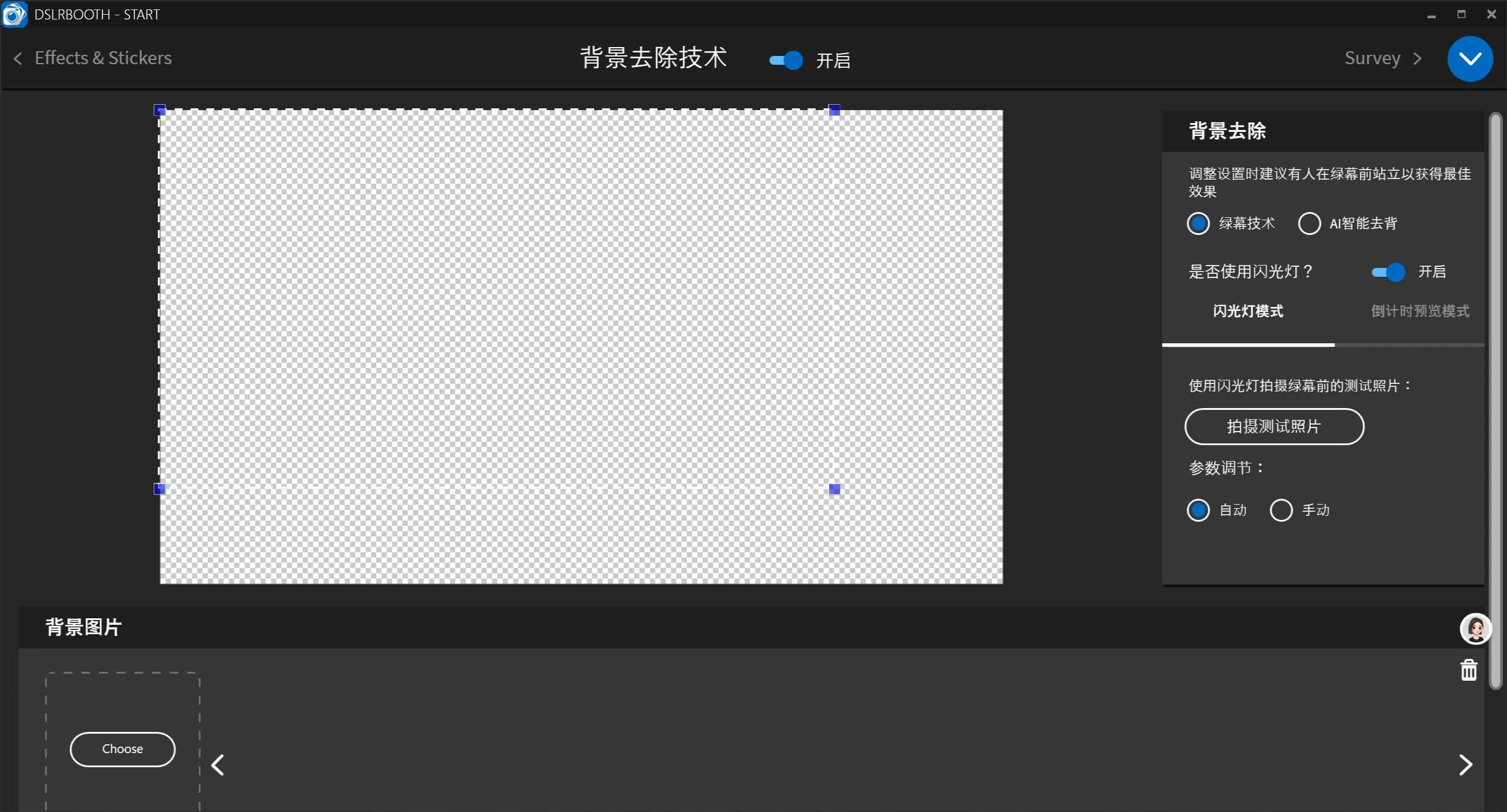Turn off the 闪光灯 flash toggle
The image size is (1507, 812).
1387,271
